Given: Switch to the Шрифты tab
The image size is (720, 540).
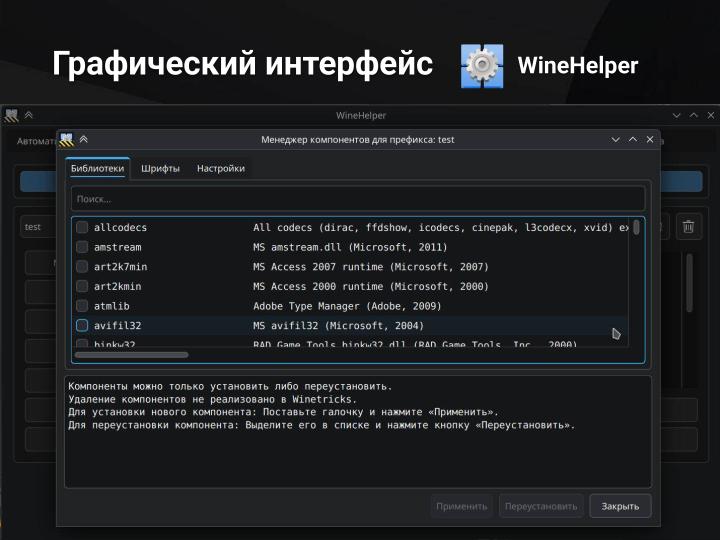Looking at the screenshot, I should click(x=160, y=169).
